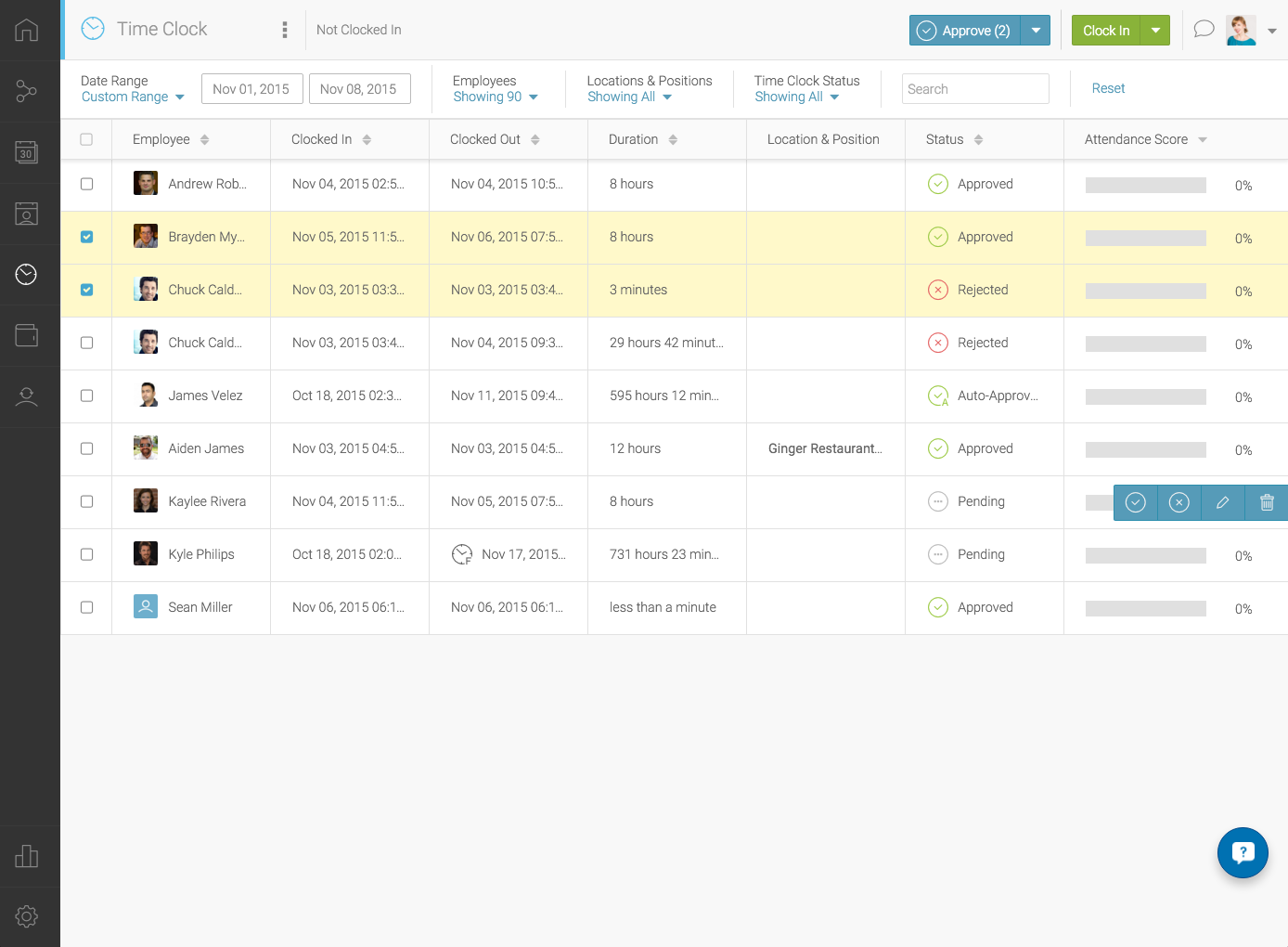Viewport: 1288px width, 947px height.
Task: Open settings gear in sidebar
Action: (27, 916)
